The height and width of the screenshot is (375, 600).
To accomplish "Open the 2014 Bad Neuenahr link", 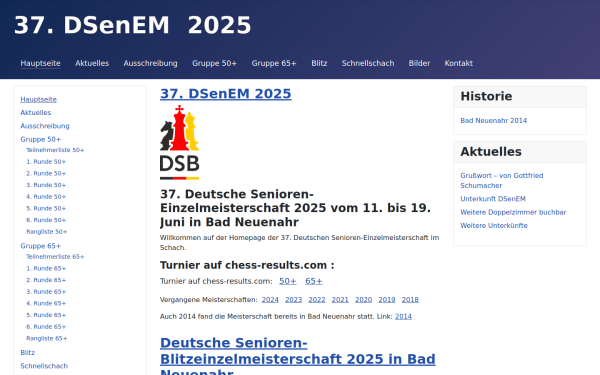I will (x=403, y=316).
